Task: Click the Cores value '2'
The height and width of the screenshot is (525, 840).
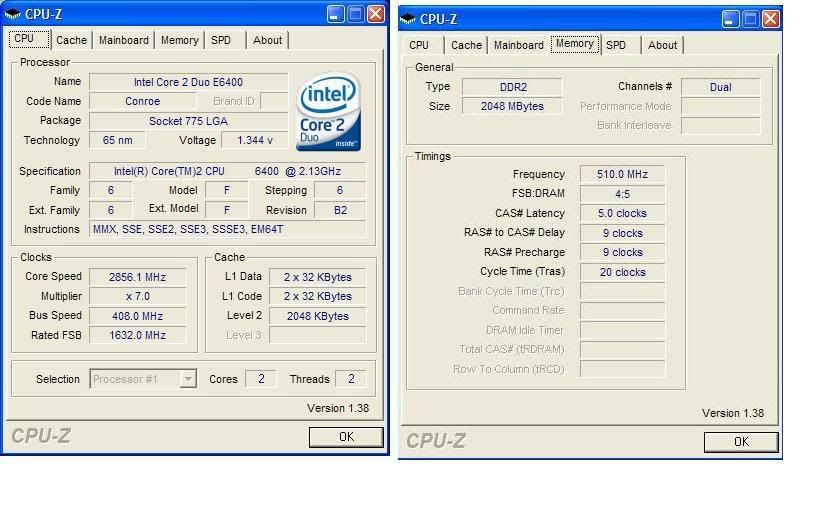Action: pyautogui.click(x=261, y=379)
